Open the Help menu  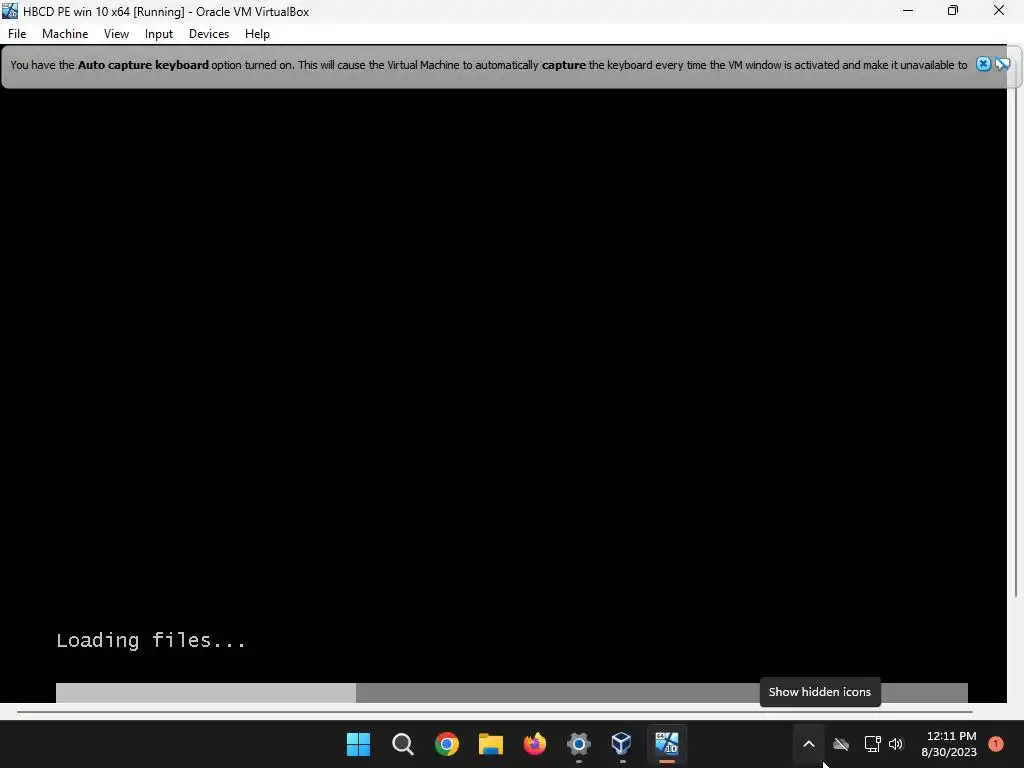point(257,34)
